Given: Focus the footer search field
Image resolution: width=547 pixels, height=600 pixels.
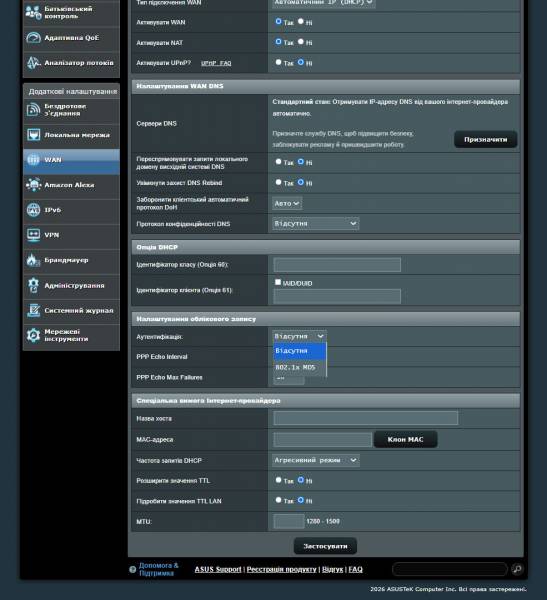Looking at the screenshot, I should click(x=450, y=569).
